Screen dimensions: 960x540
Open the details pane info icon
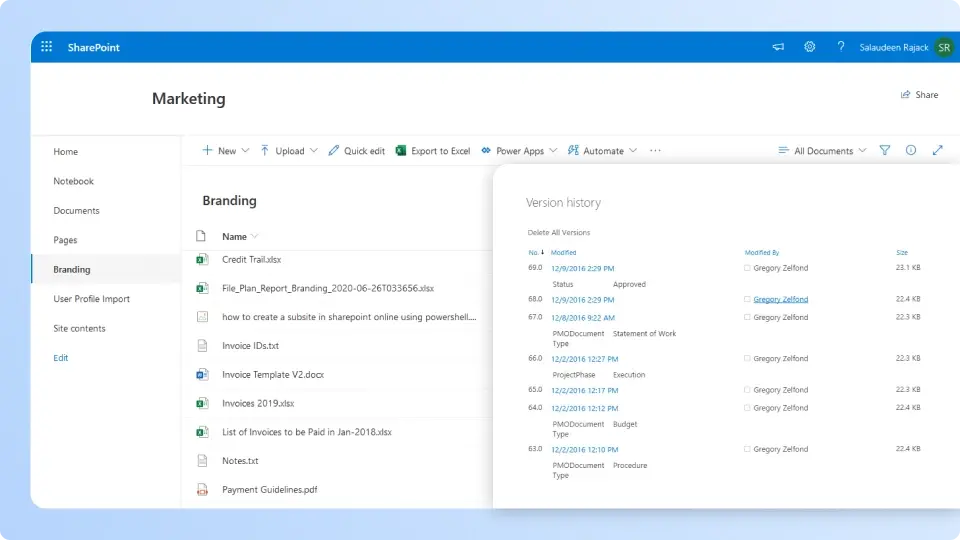pyautogui.click(x=911, y=151)
